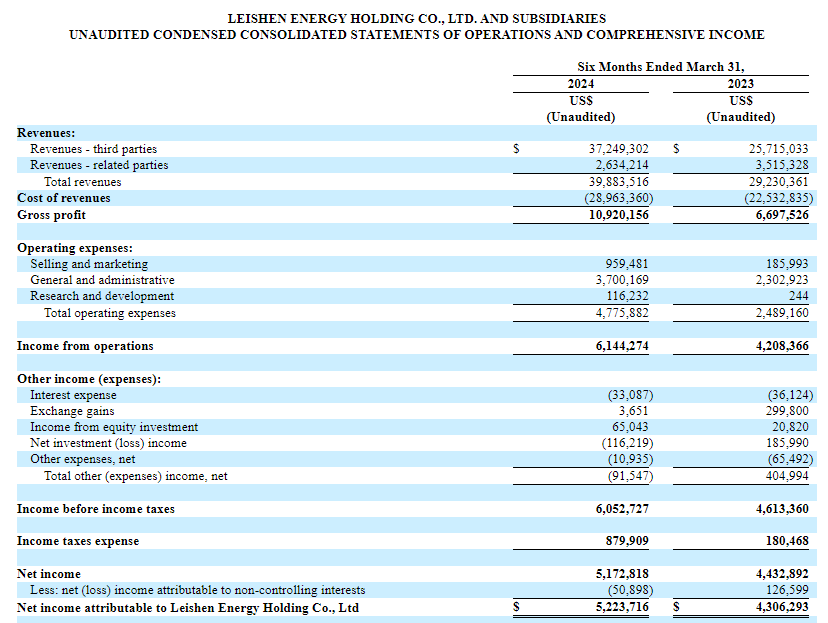This screenshot has width=828, height=623.
Task: Click the 'Net investment (loss) income' label
Action: (108, 443)
